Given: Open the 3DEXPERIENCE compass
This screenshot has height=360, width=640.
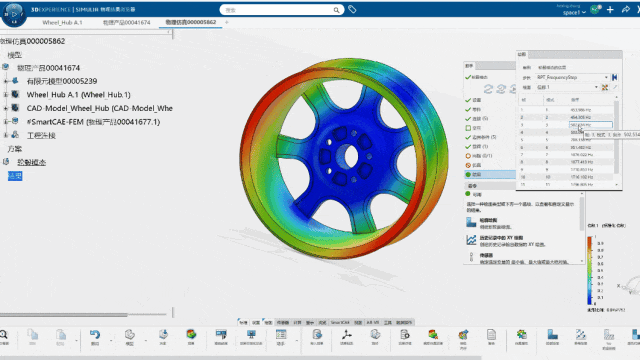Looking at the screenshot, I should pos(14,14).
